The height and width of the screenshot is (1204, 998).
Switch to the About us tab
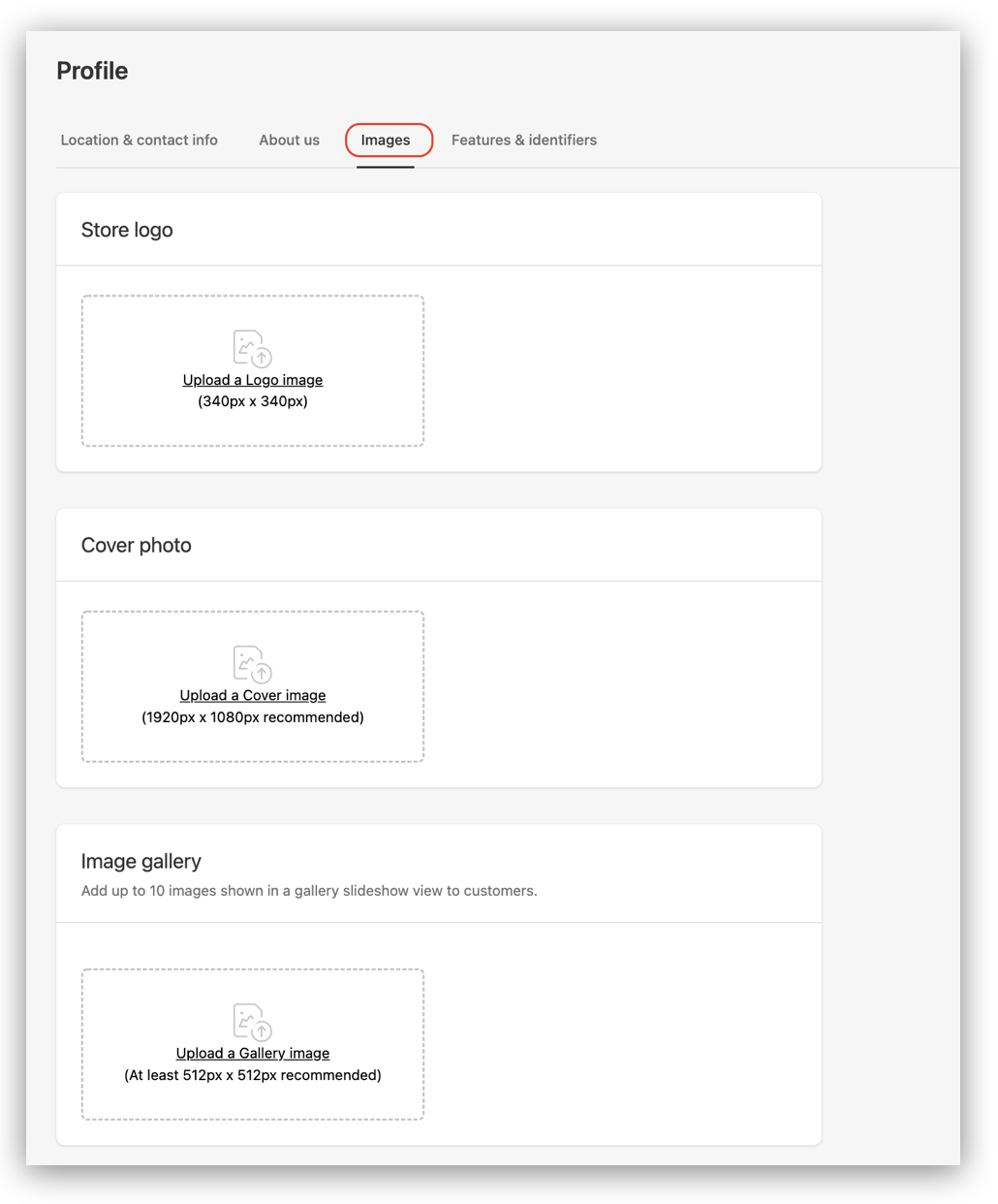(289, 141)
